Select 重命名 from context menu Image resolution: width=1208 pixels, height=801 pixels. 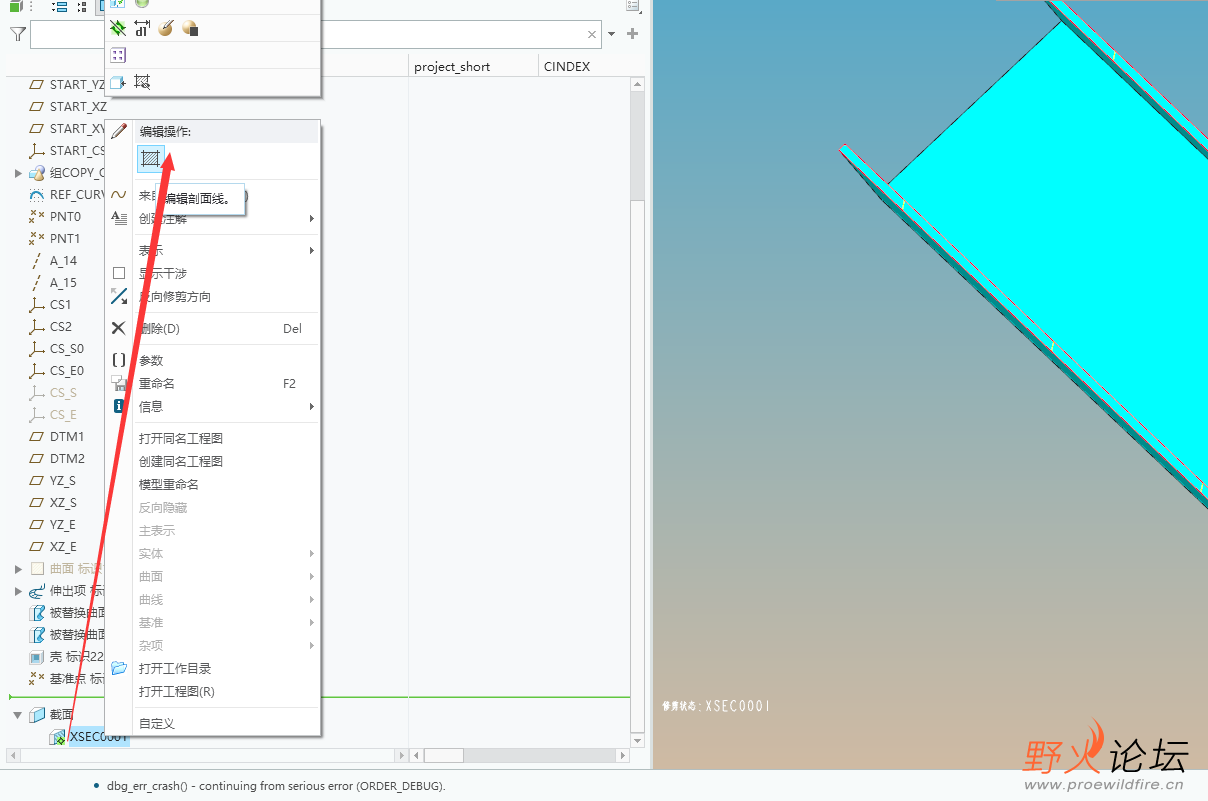pos(157,383)
